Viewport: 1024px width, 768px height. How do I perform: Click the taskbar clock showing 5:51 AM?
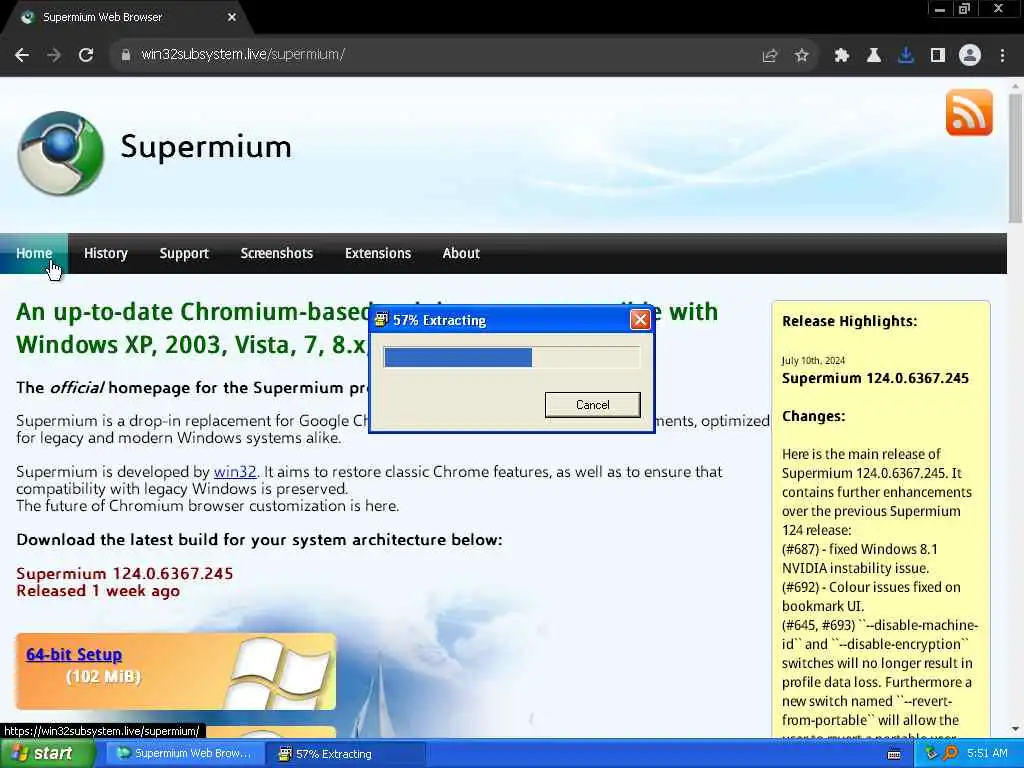987,754
